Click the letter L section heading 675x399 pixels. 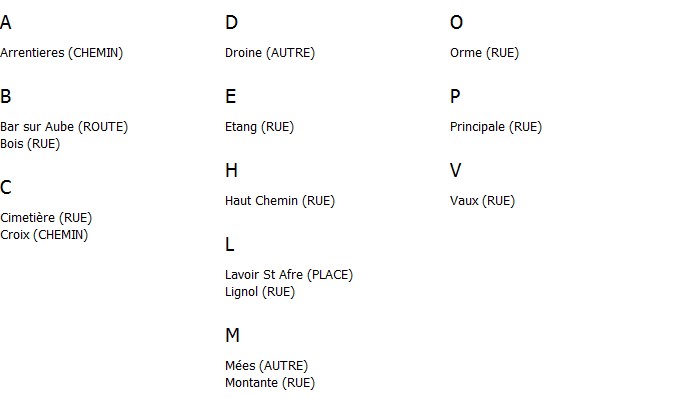click(x=230, y=244)
